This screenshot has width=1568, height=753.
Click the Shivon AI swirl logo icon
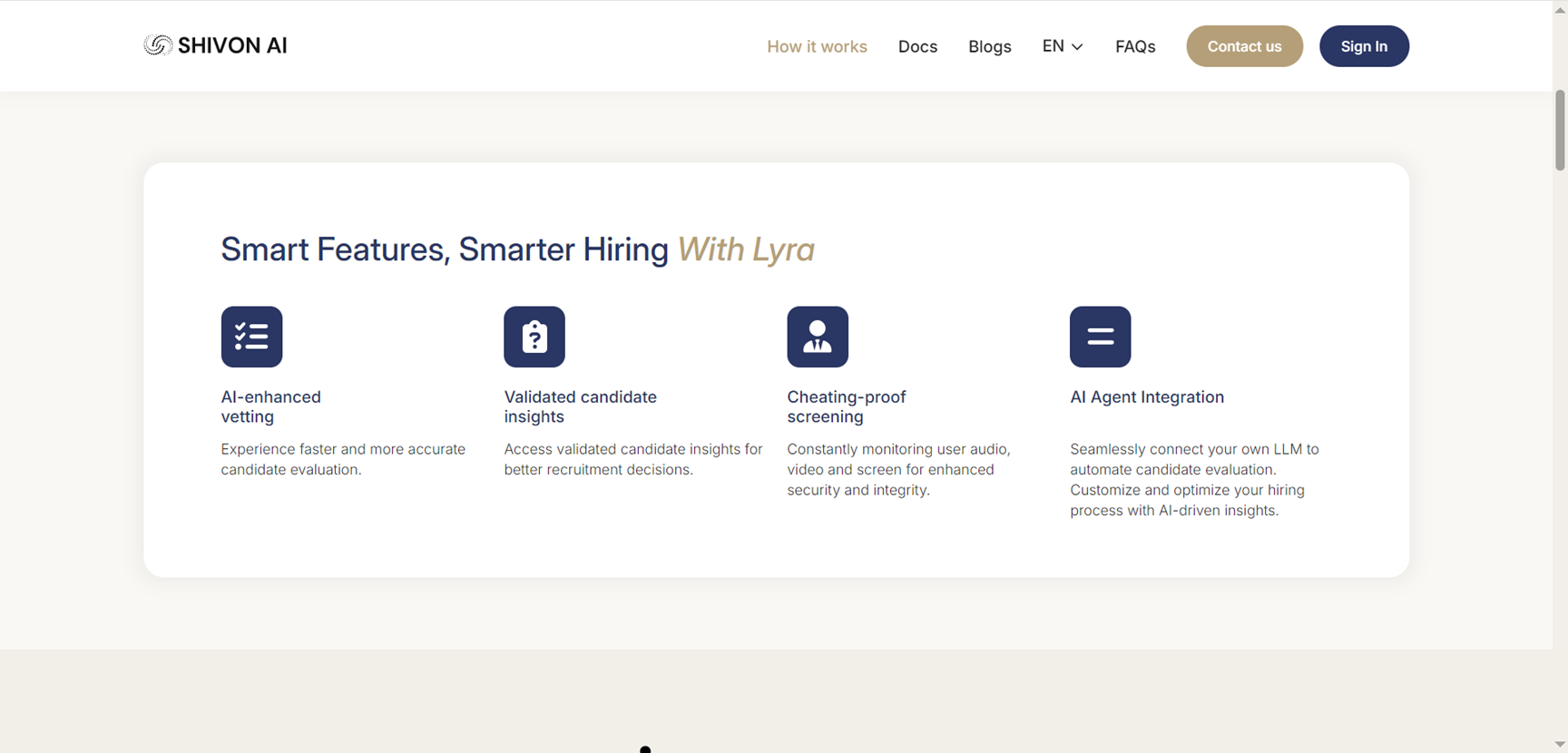pyautogui.click(x=158, y=45)
